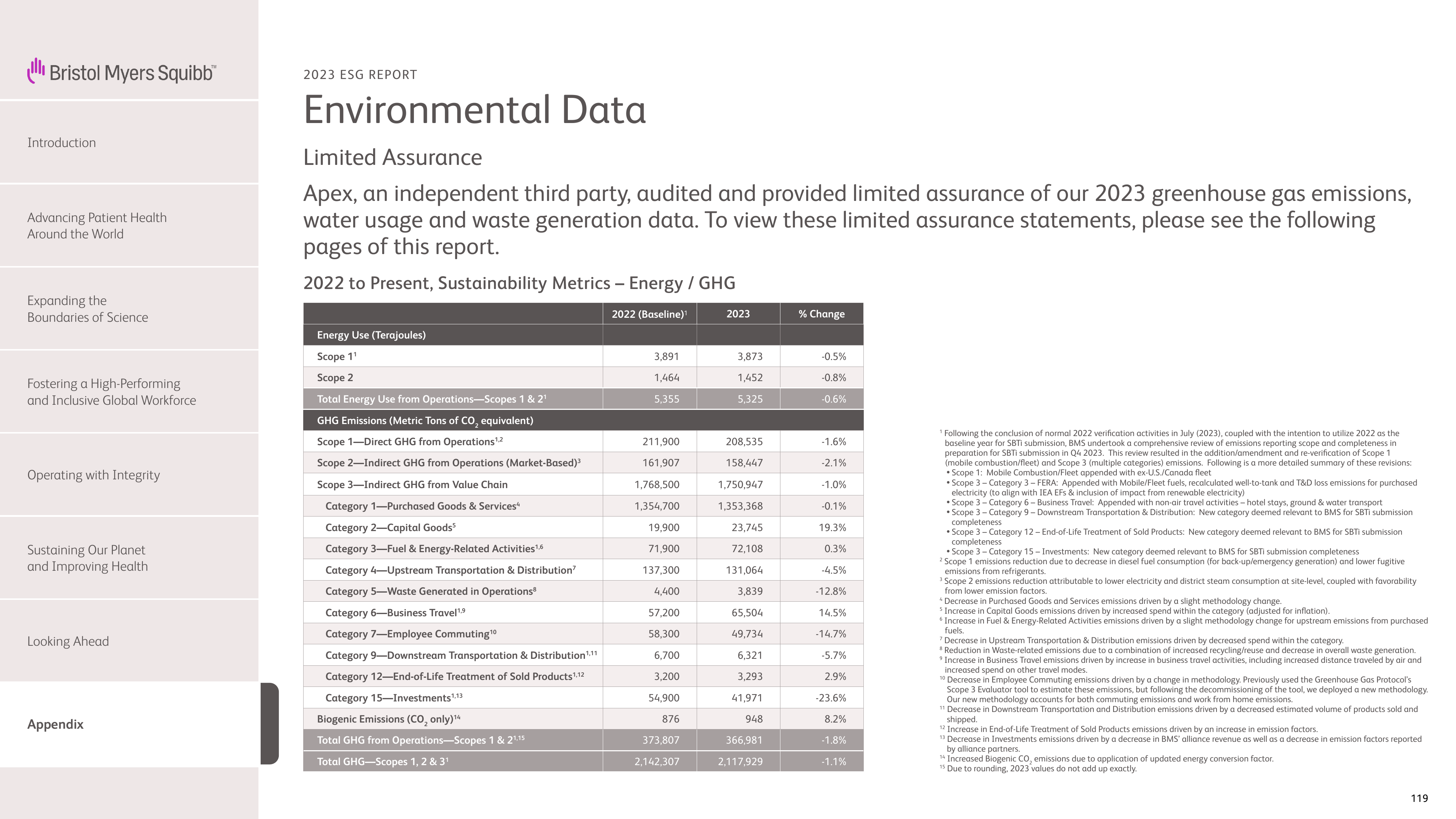Select Category 6—Business Travel row label
Image resolution: width=1456 pixels, height=819 pixels.
click(395, 613)
